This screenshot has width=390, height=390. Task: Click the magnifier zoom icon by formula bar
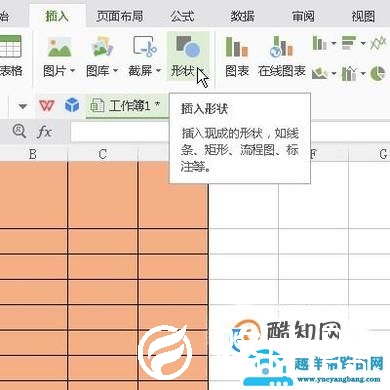[x=19, y=131]
